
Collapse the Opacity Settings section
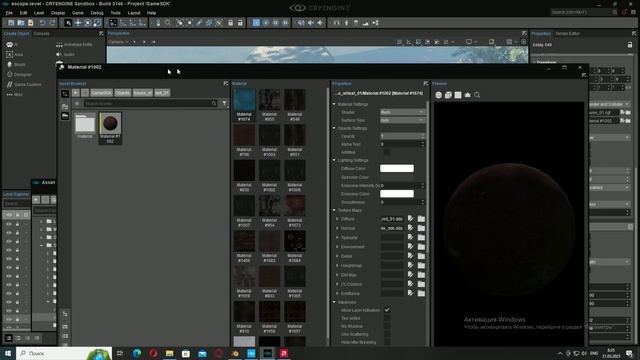pos(334,128)
